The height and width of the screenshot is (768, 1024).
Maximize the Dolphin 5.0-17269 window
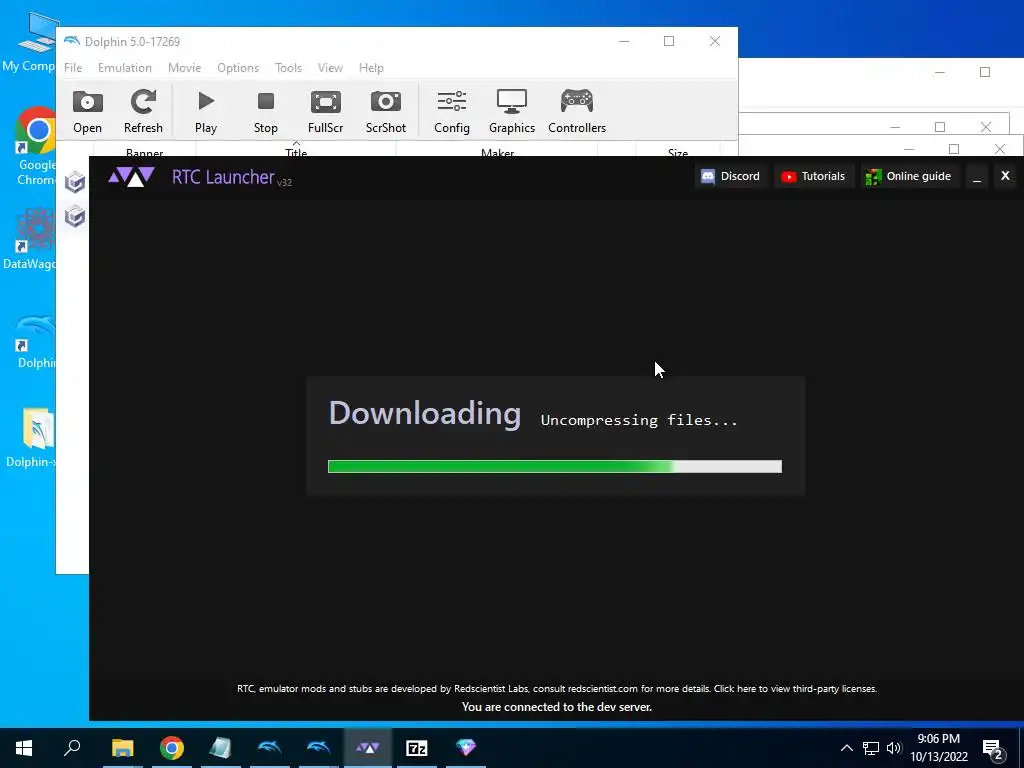(x=669, y=41)
